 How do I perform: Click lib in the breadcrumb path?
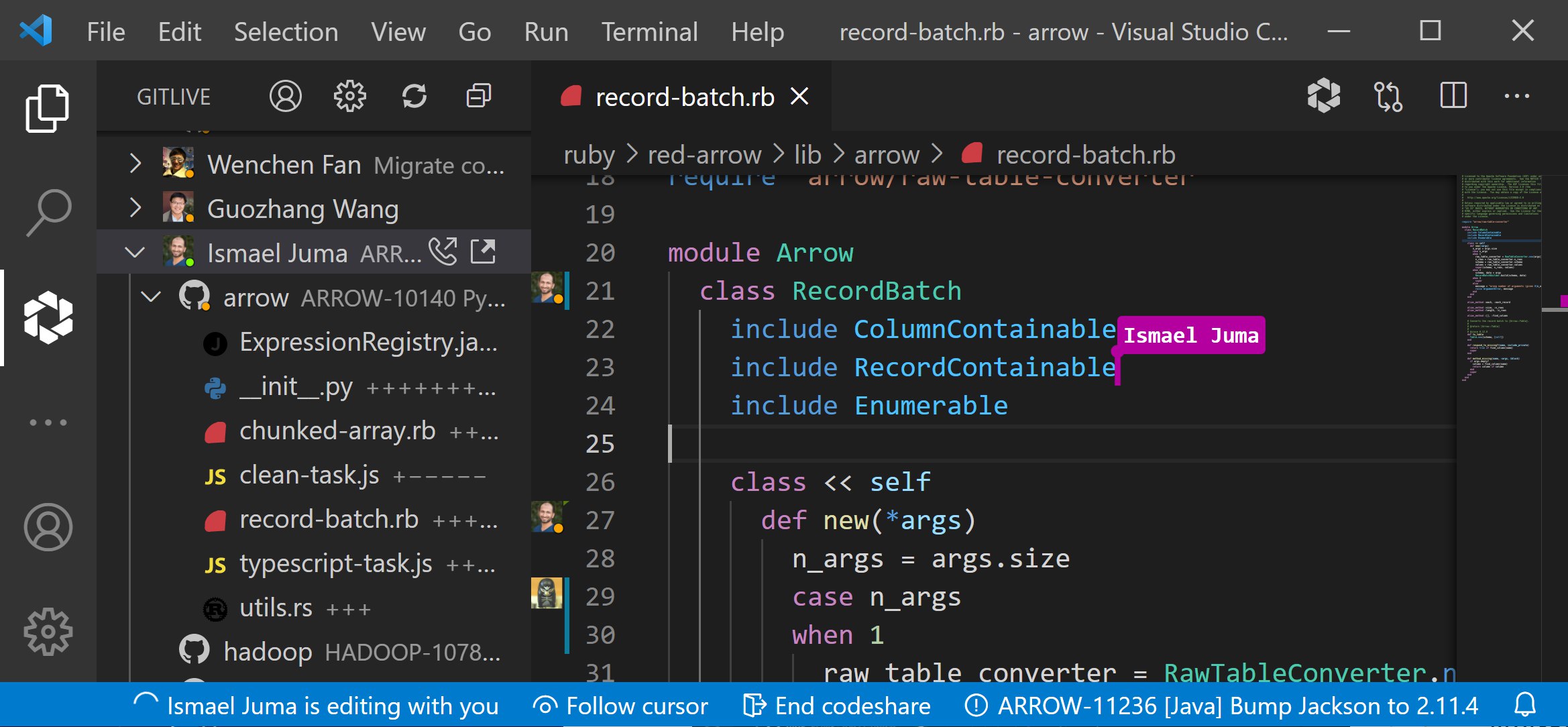pos(807,155)
